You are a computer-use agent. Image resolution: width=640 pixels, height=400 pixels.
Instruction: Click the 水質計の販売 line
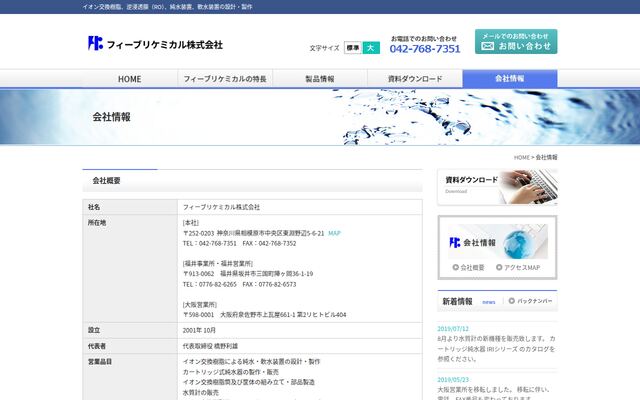tap(201, 392)
